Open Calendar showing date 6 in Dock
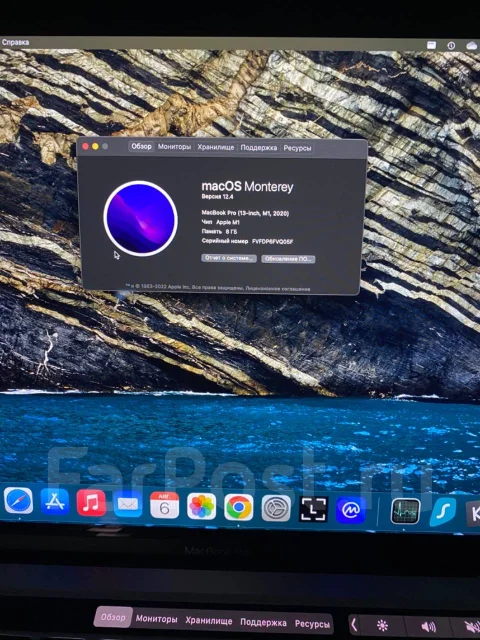Image resolution: width=480 pixels, height=640 pixels. tap(164, 505)
